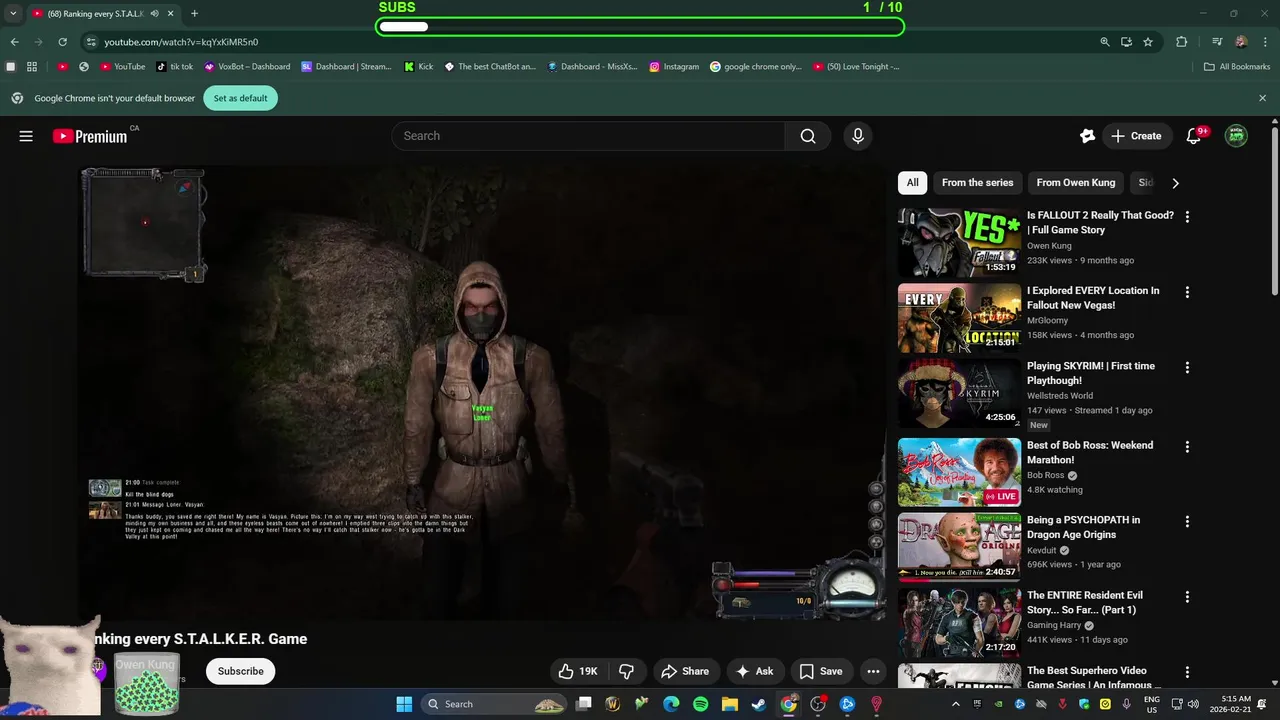The width and height of the screenshot is (1280, 720).
Task: Open the All Bookmarks folder
Action: point(1237,67)
